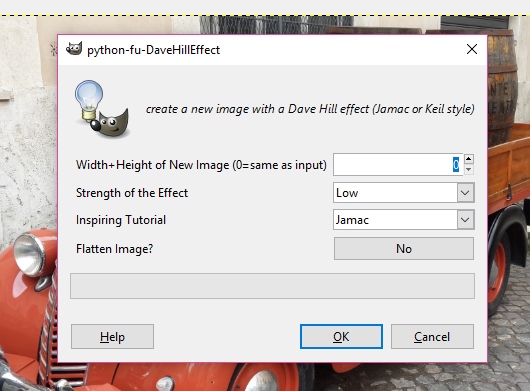Screen dimensions: 530x391
Task: Click the python-fu-DaveHillEffect title text
Action: pyautogui.click(x=153, y=50)
